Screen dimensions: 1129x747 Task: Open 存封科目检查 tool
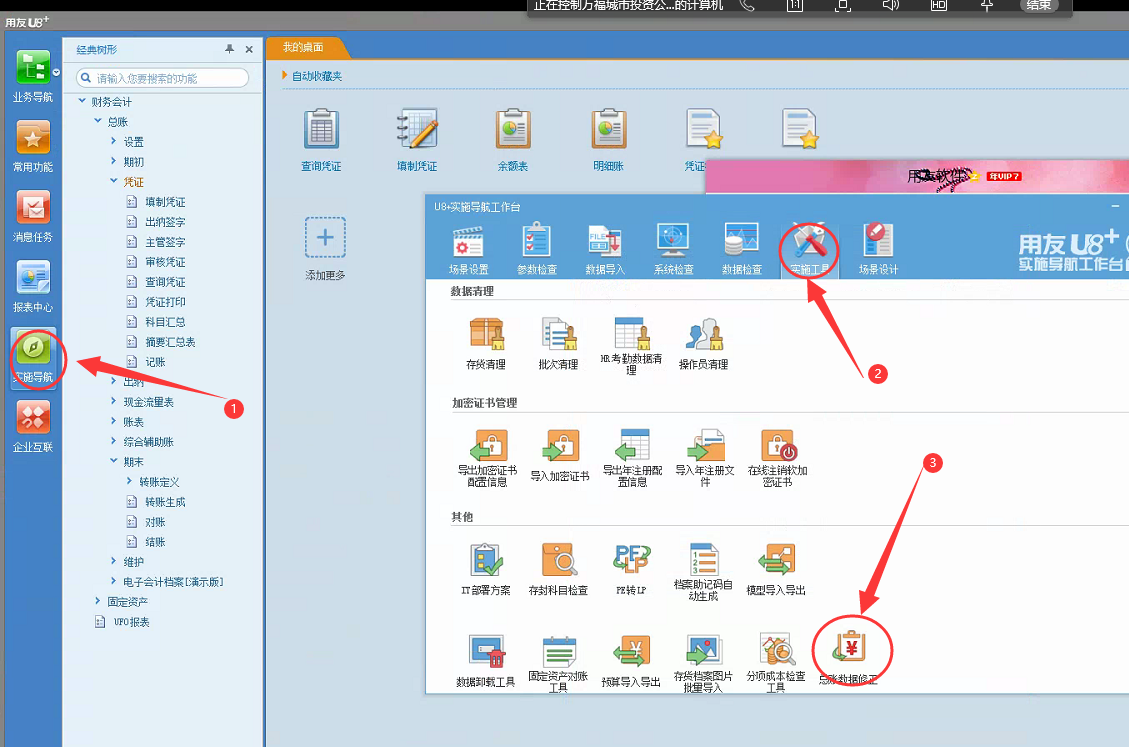click(559, 569)
